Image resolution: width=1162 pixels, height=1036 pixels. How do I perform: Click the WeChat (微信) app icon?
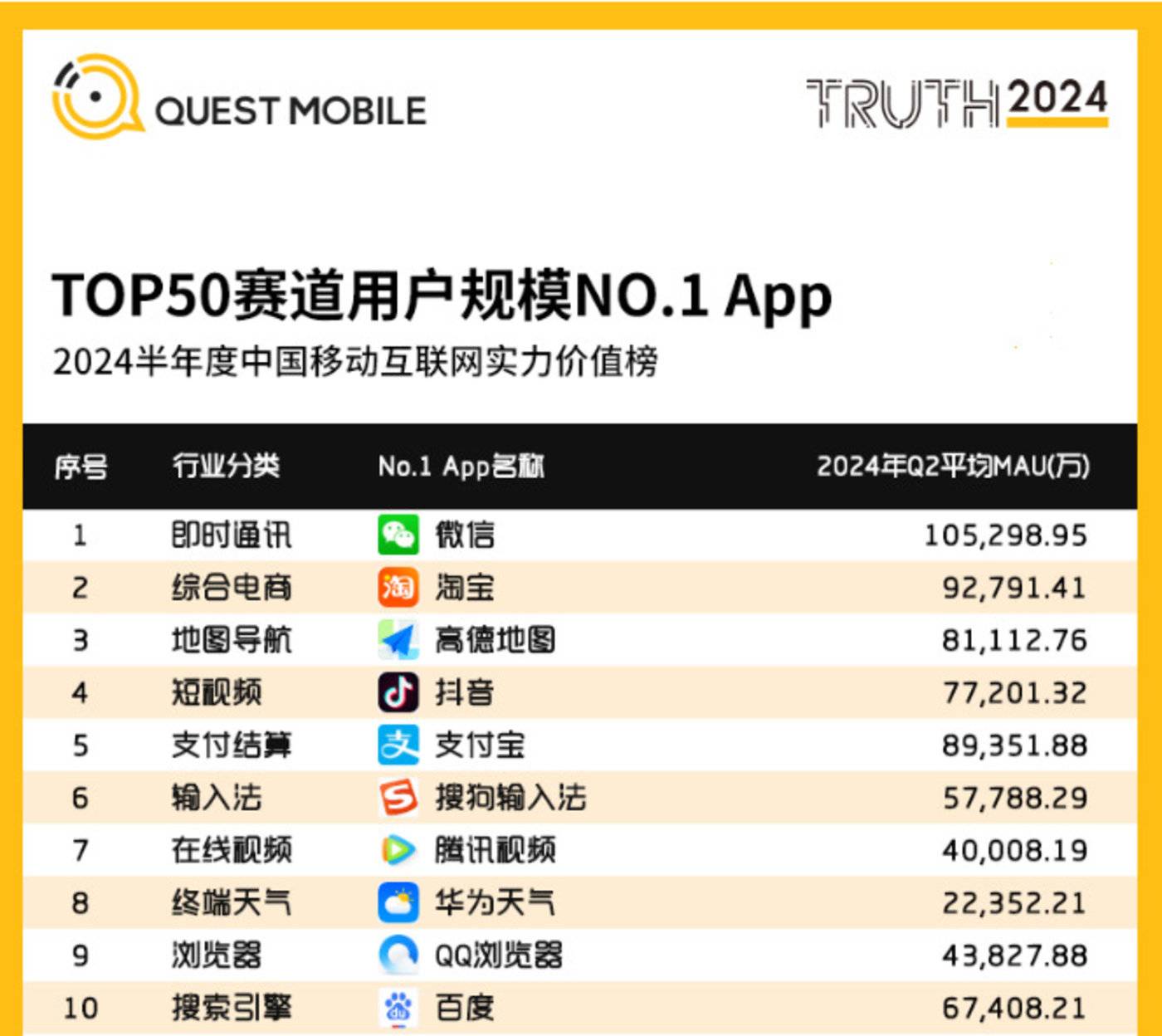click(398, 535)
